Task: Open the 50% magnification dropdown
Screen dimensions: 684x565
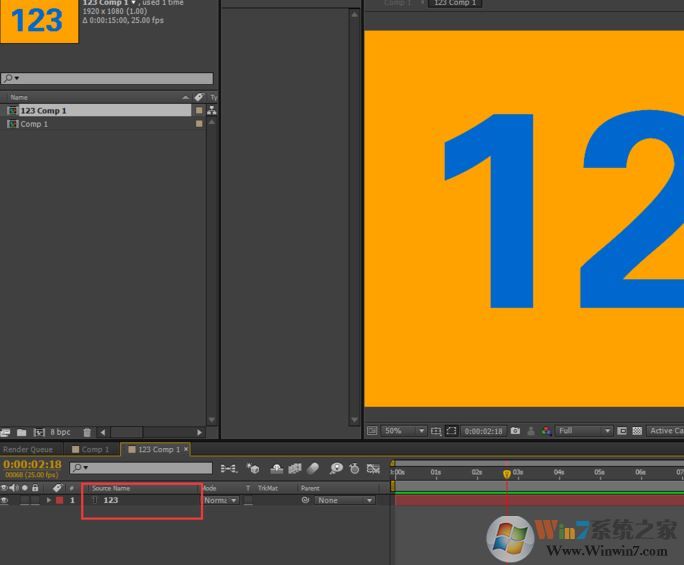Action: pyautogui.click(x=404, y=431)
